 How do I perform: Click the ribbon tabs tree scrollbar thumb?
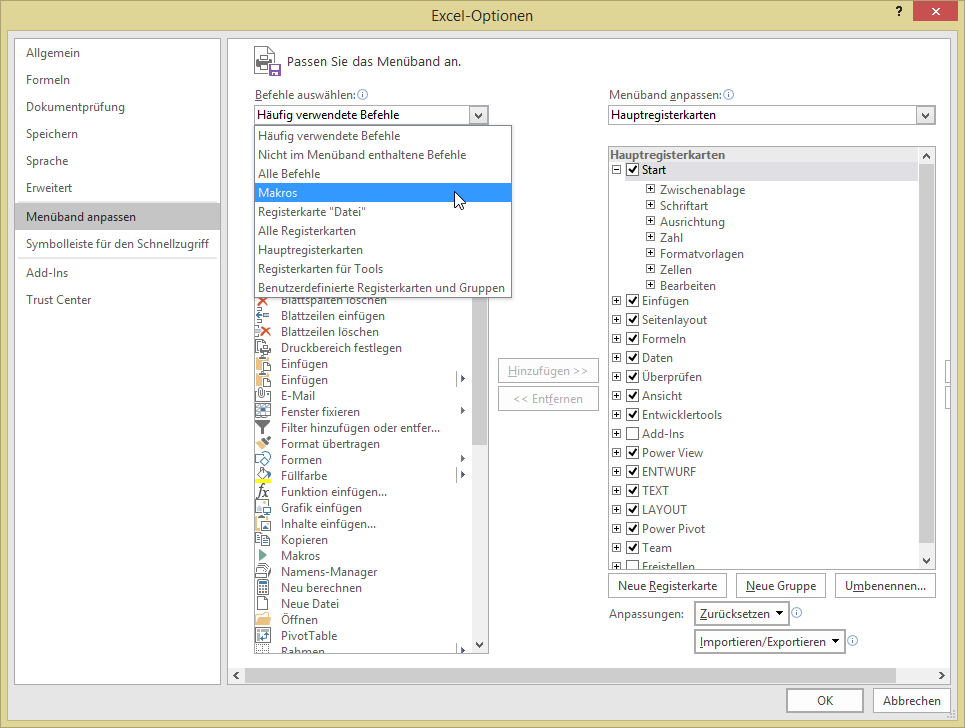pos(926,354)
